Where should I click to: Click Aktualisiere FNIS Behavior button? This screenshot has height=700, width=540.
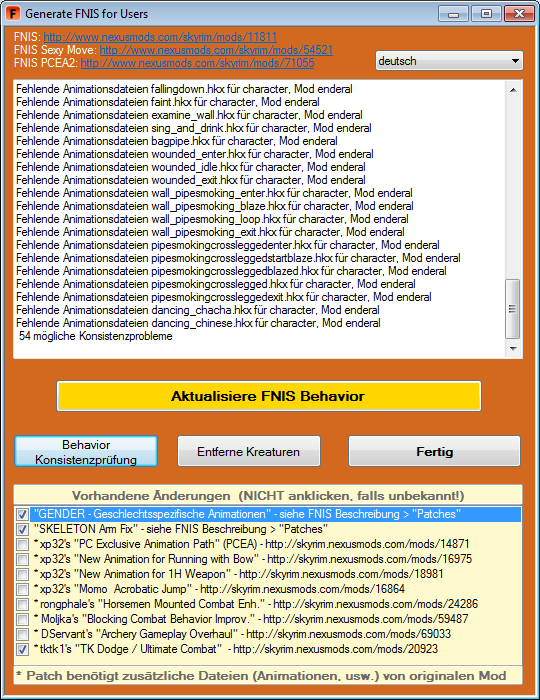pos(269,396)
